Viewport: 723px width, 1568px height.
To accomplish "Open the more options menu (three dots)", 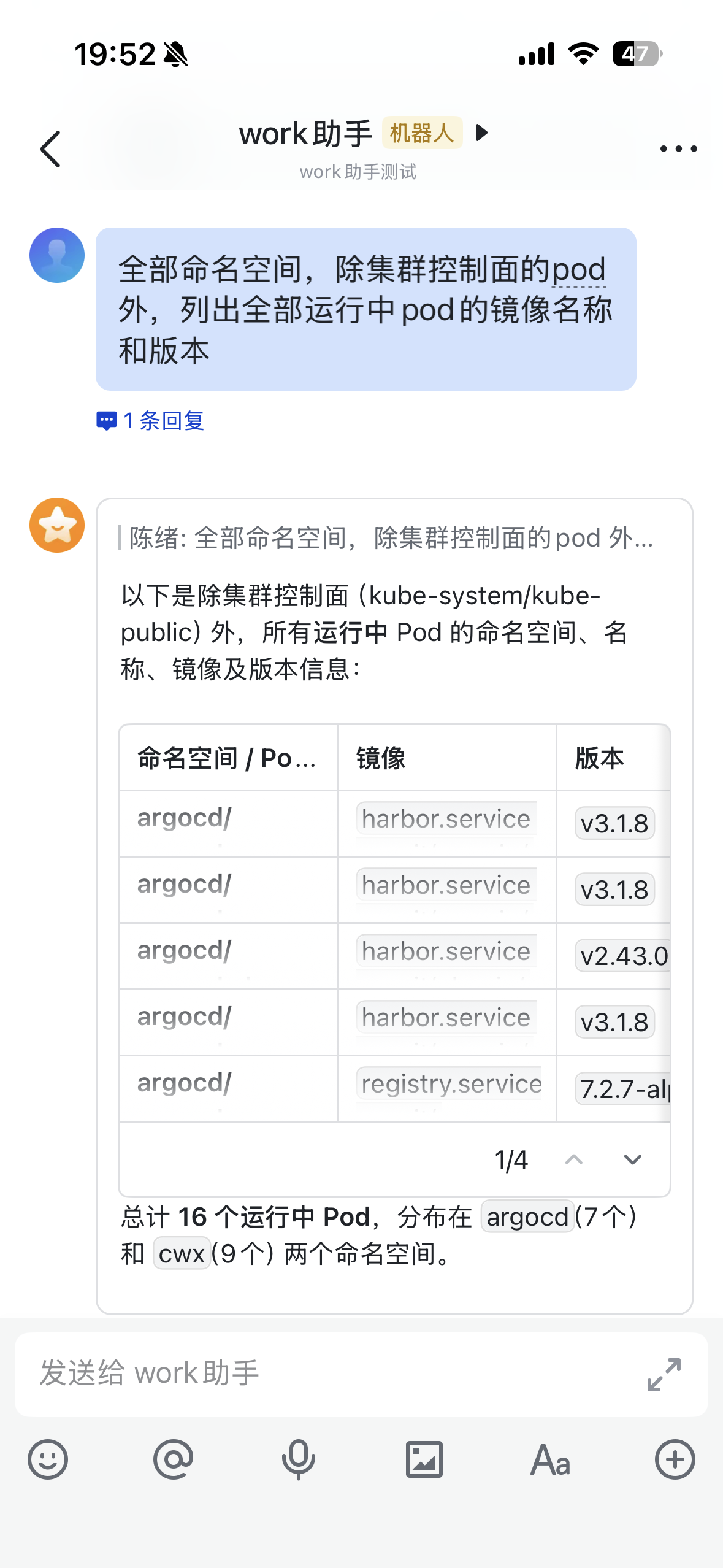I will [x=678, y=148].
